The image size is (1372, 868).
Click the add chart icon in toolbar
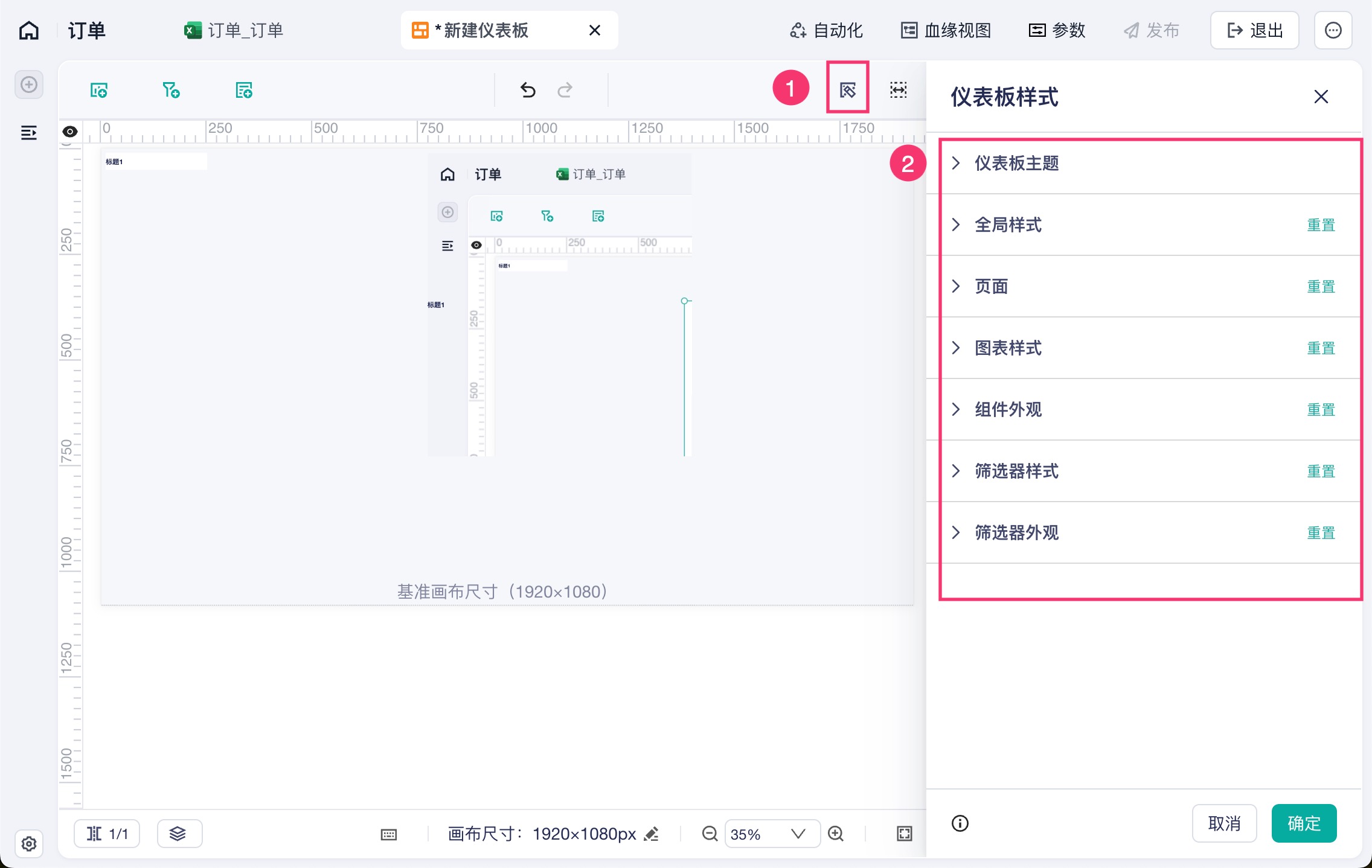tap(99, 91)
